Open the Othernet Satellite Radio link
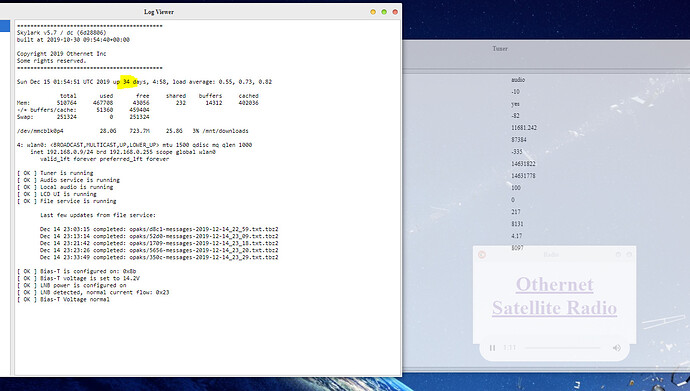 point(554,296)
